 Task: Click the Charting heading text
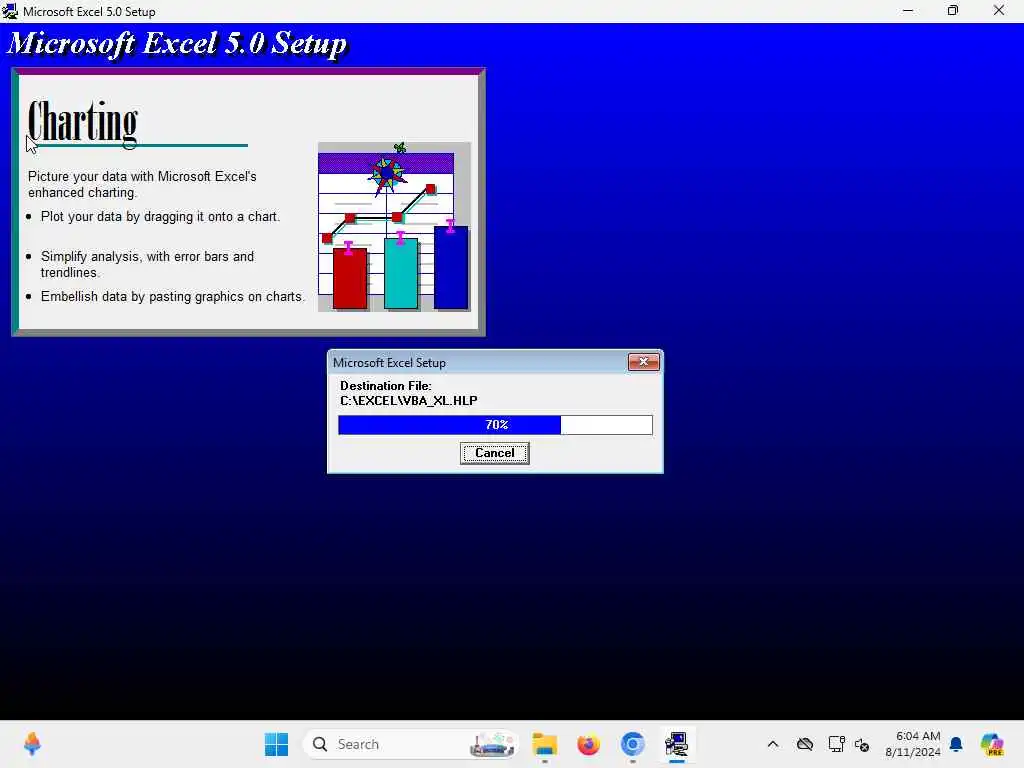[83, 122]
